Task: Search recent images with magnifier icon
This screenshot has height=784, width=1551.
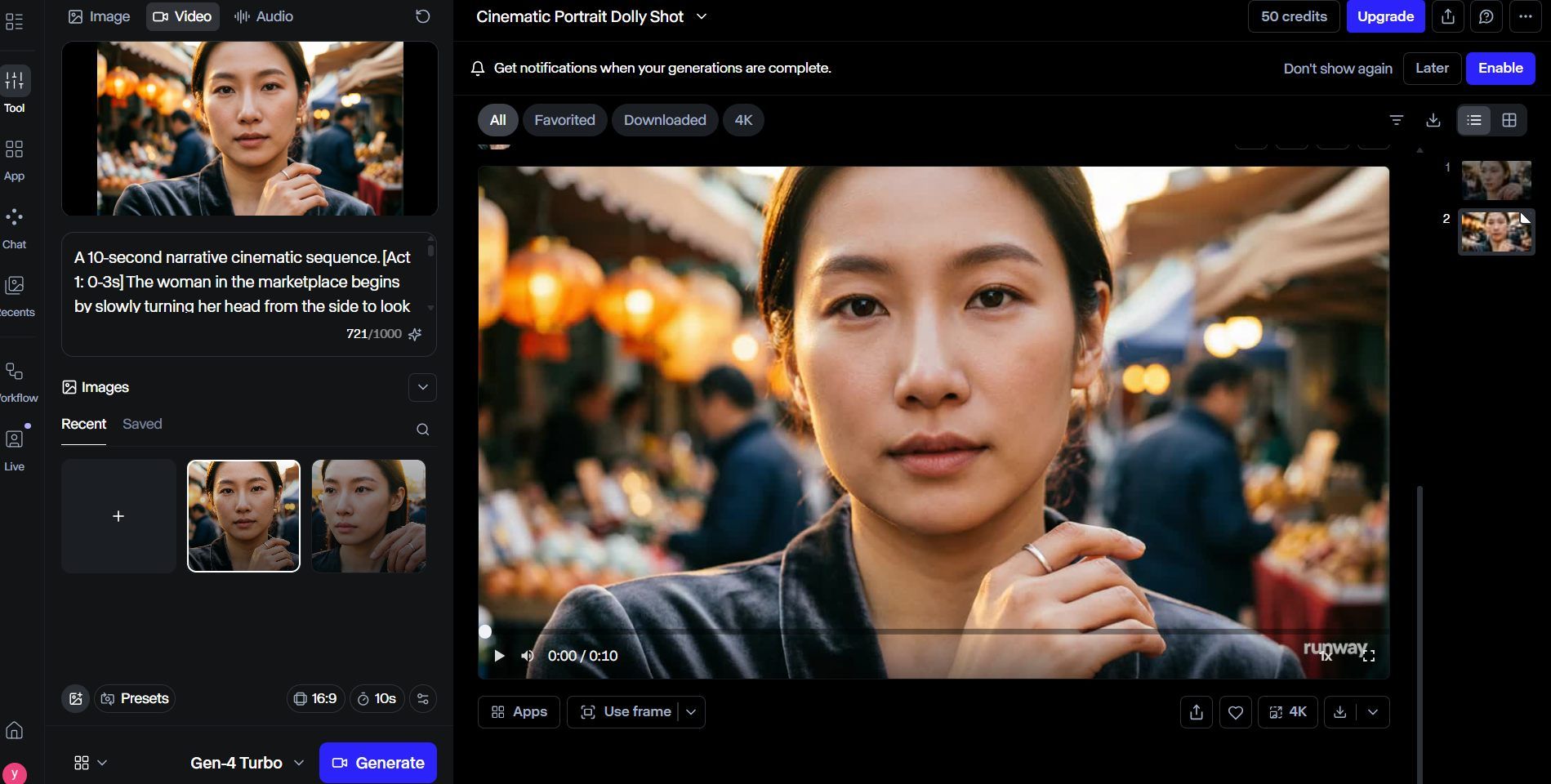Action: pyautogui.click(x=422, y=430)
